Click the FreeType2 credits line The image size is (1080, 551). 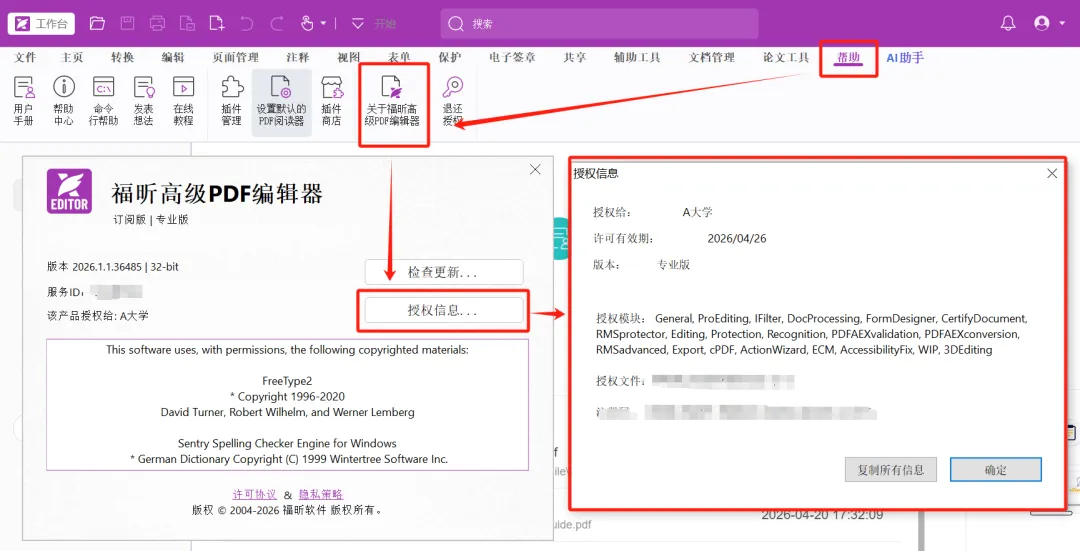(x=287, y=381)
